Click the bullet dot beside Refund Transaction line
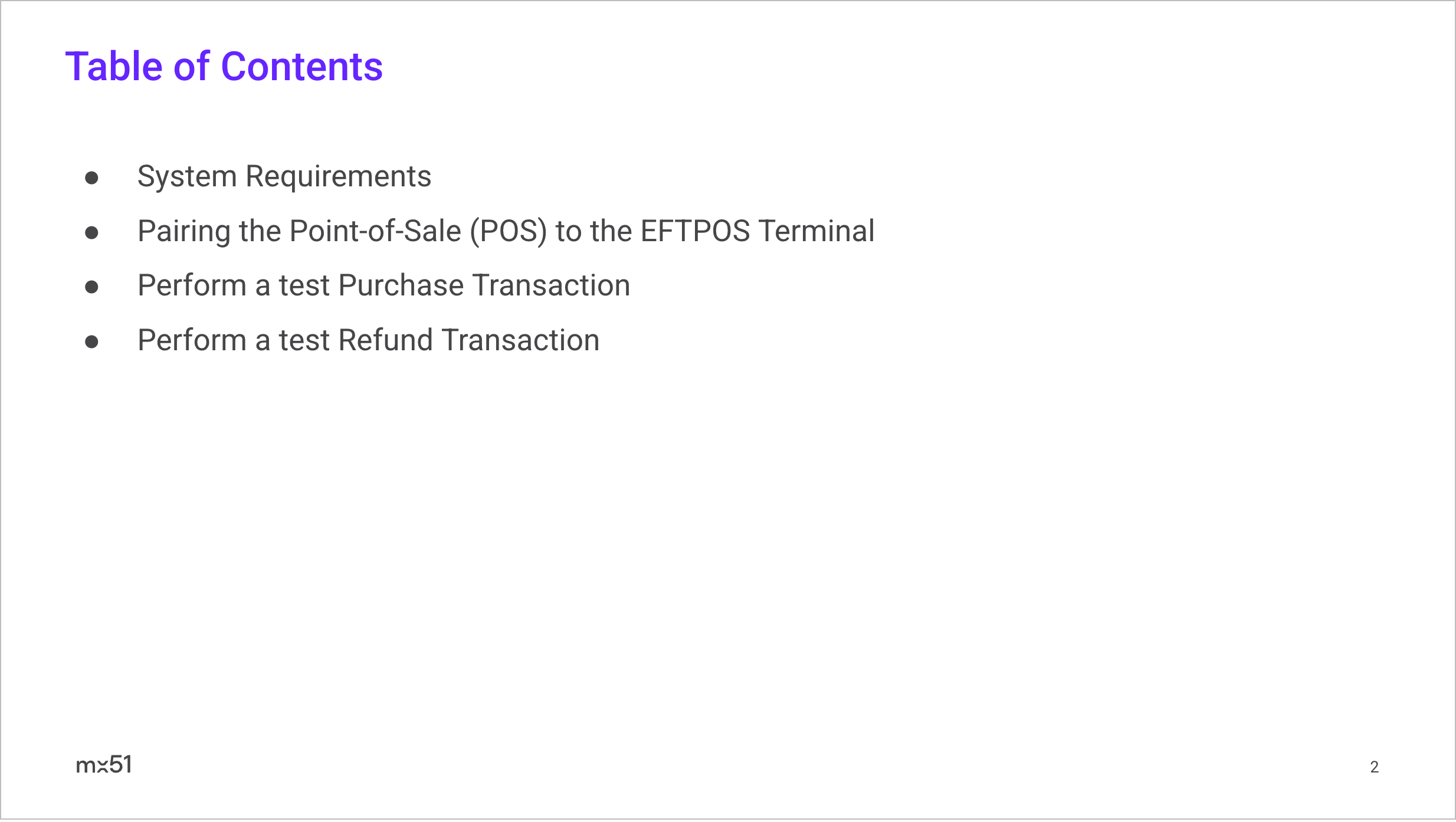 (91, 341)
